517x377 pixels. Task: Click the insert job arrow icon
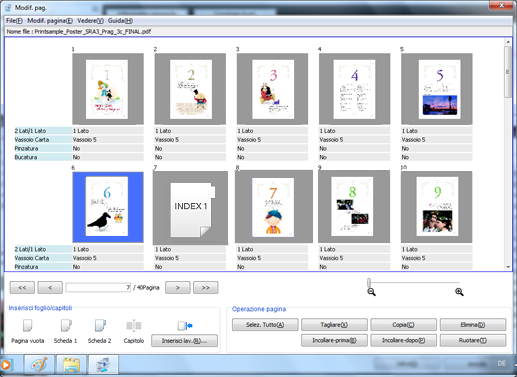click(185, 326)
